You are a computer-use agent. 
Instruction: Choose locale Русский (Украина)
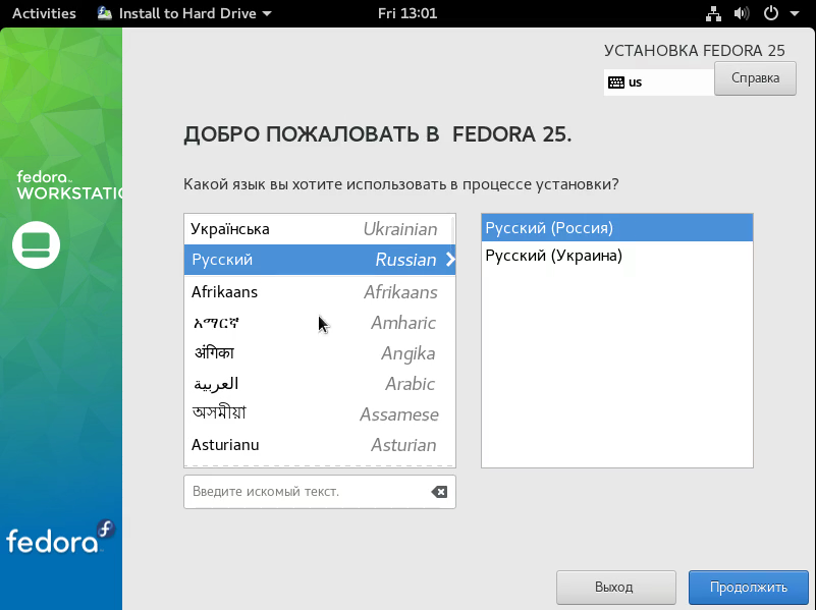click(617, 256)
